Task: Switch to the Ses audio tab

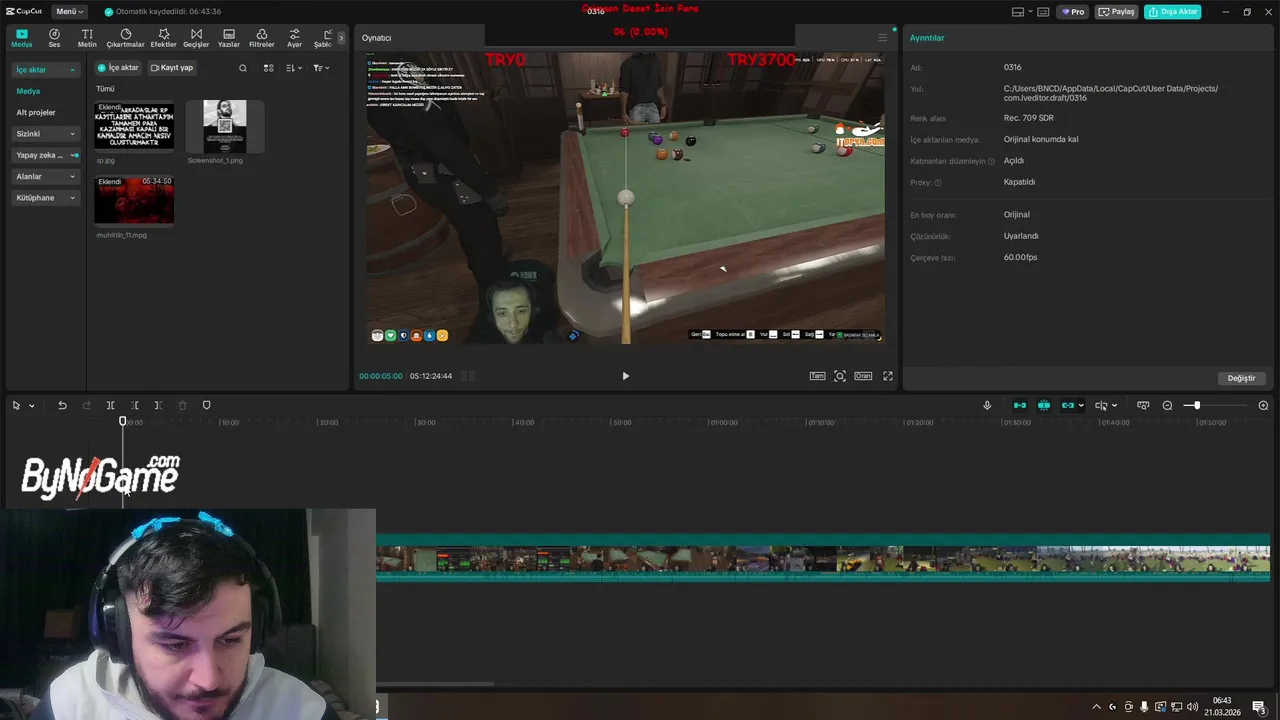Action: [x=54, y=38]
